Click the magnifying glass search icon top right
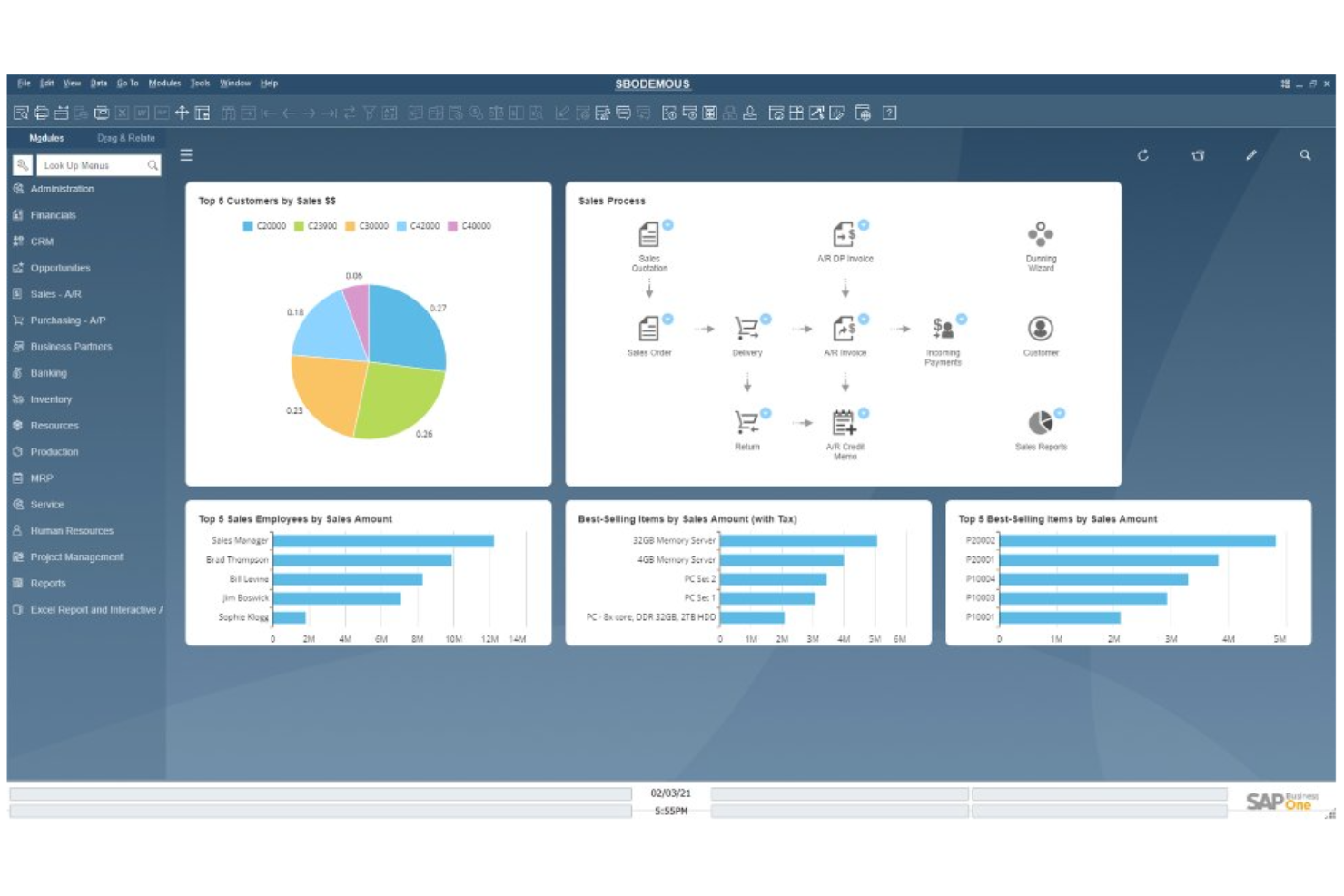Image resolution: width=1344 pixels, height=896 pixels. click(x=1305, y=155)
